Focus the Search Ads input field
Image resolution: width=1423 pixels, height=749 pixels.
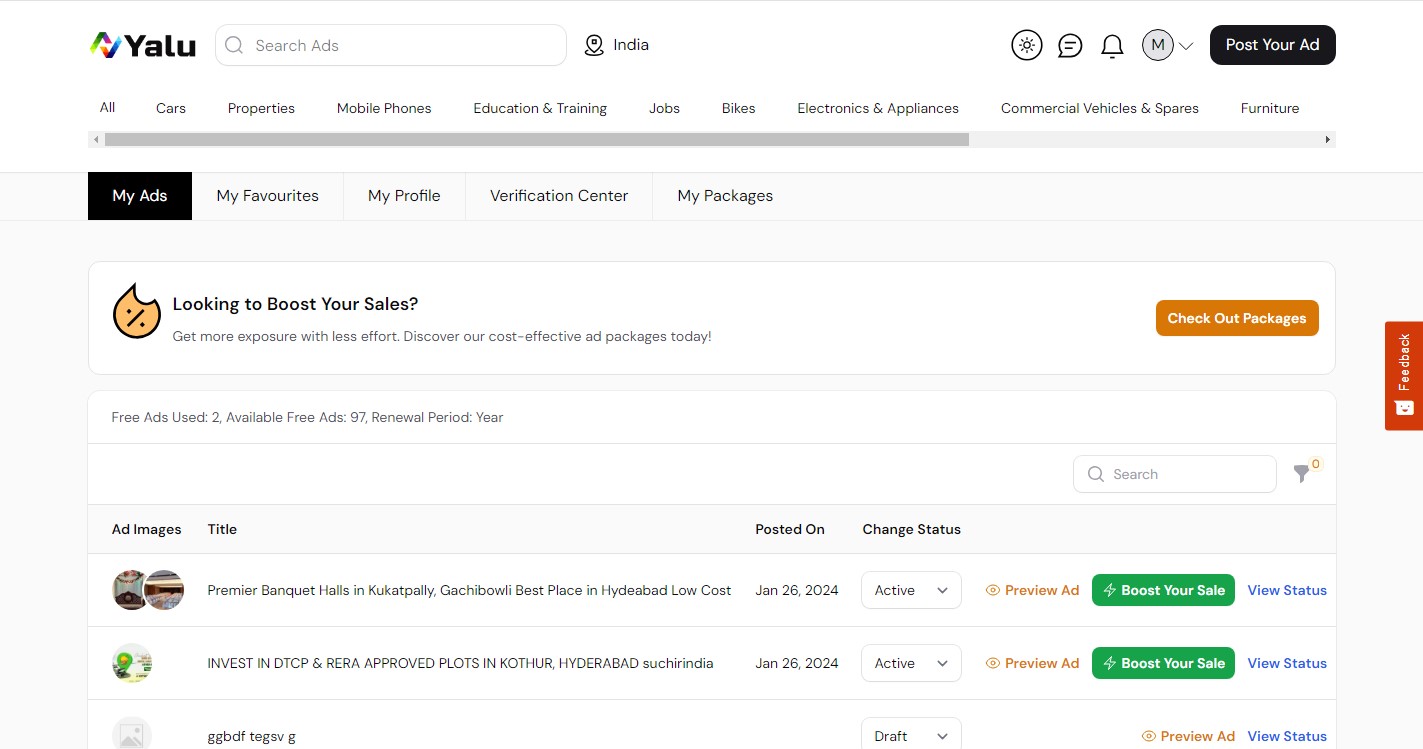point(391,45)
